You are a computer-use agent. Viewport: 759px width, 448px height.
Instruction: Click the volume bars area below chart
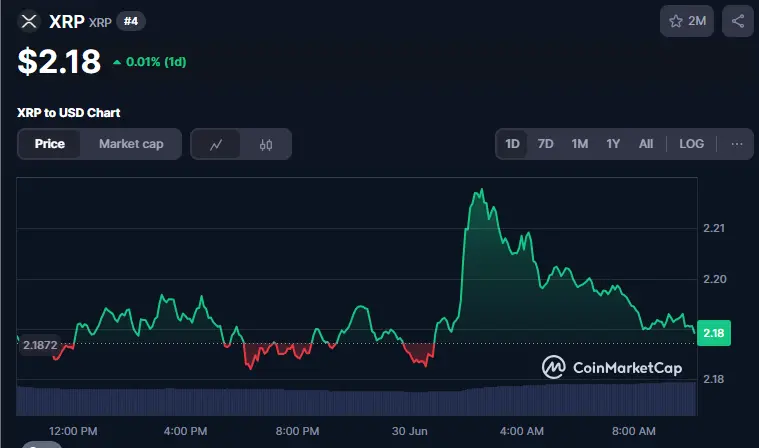[357, 399]
